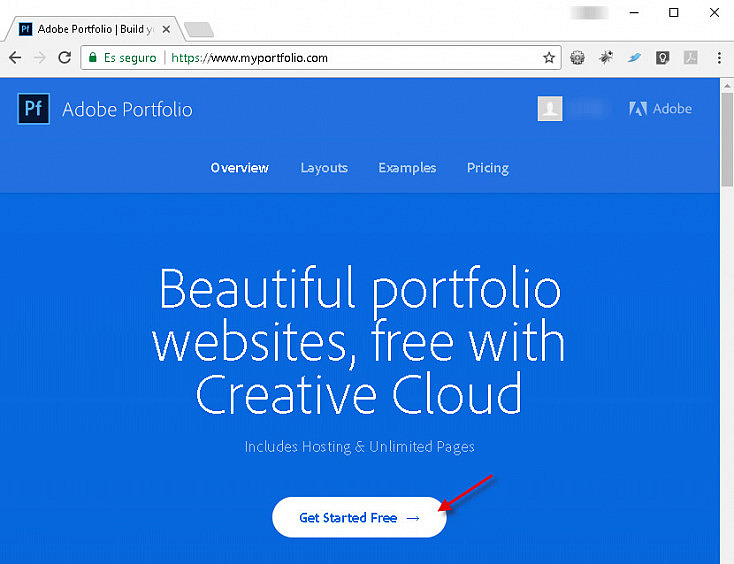This screenshot has width=734, height=564.
Task: Maximize the browser window
Action: pos(673,13)
